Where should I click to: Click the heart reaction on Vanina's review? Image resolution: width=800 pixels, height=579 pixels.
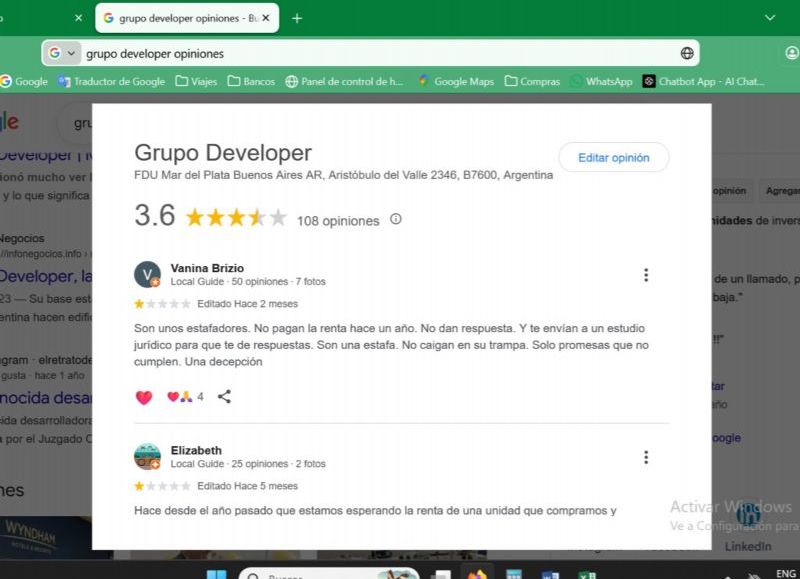144,397
